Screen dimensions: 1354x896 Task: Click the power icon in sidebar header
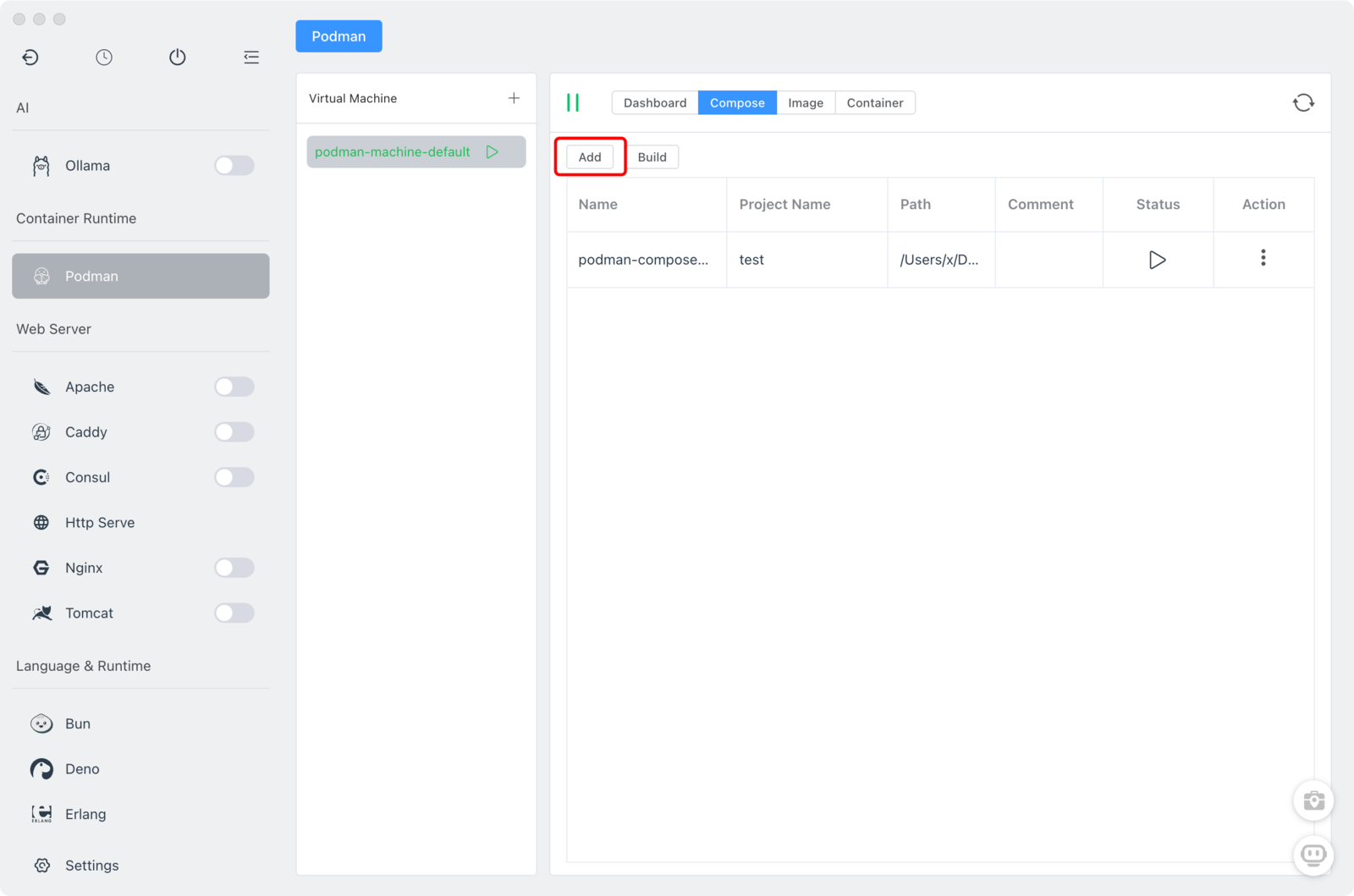[x=177, y=57]
